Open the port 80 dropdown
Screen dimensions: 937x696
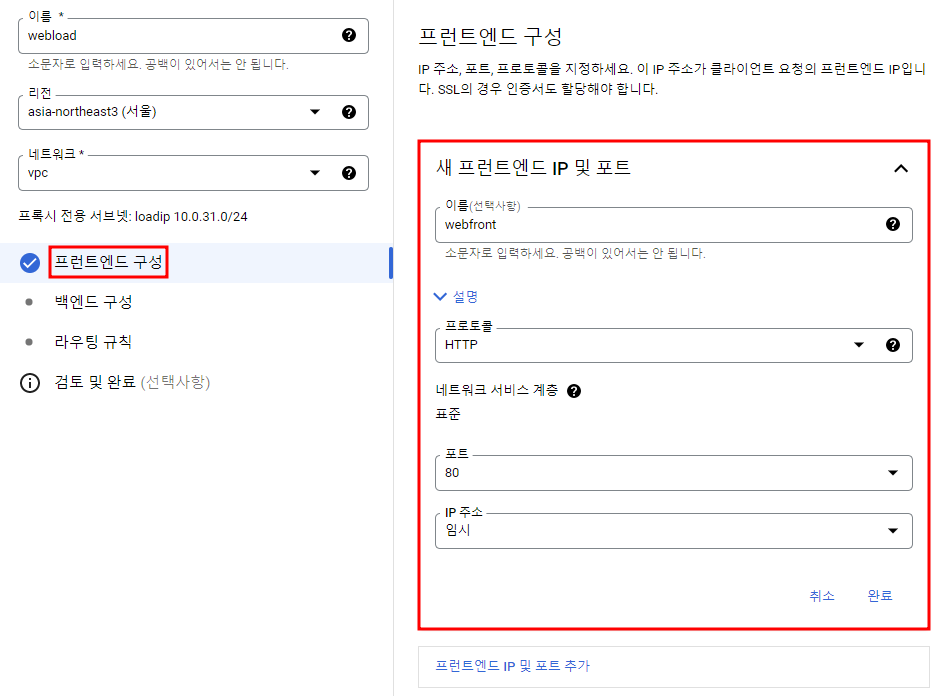[x=673, y=473]
